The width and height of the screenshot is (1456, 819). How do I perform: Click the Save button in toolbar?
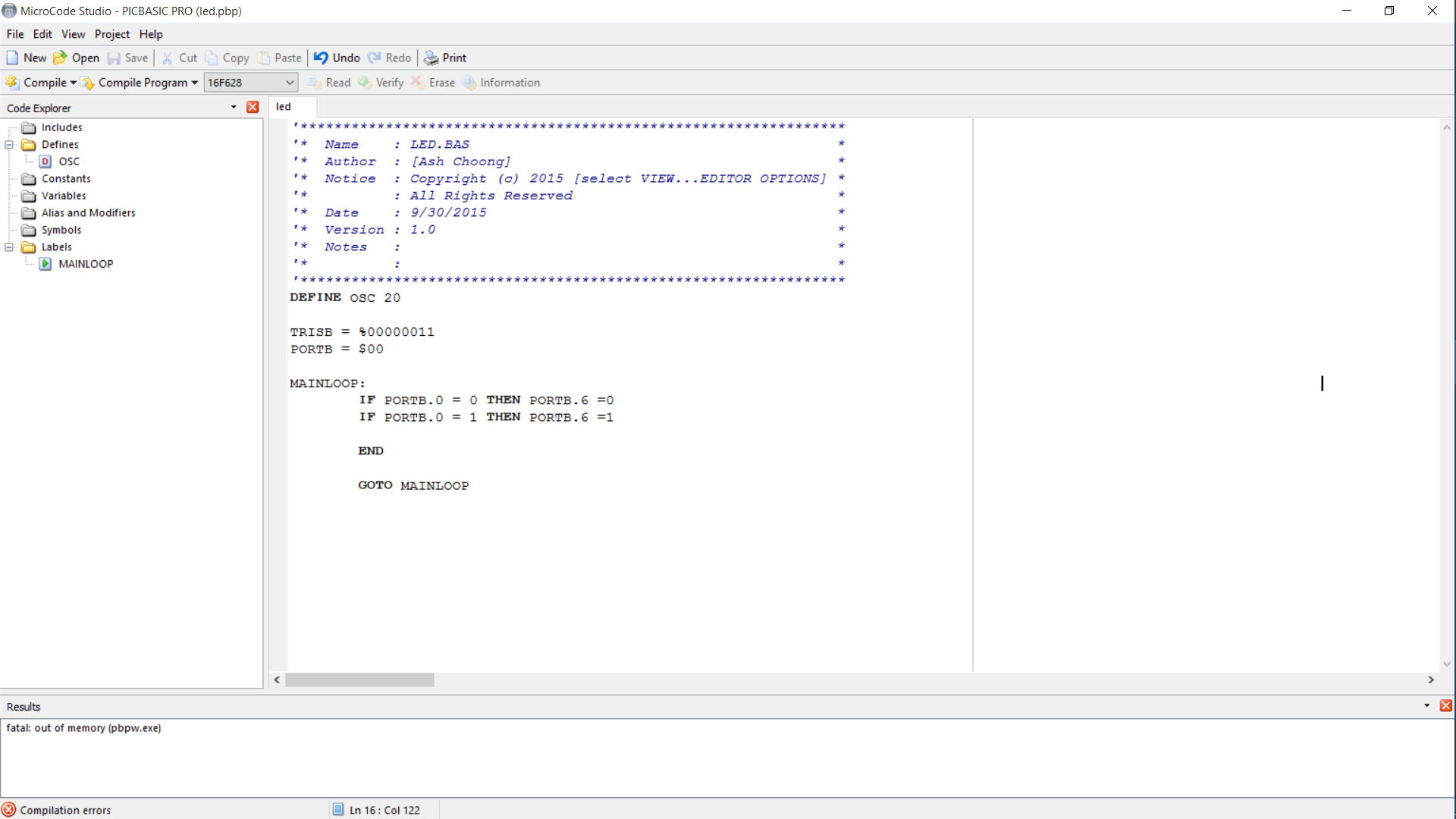(137, 57)
